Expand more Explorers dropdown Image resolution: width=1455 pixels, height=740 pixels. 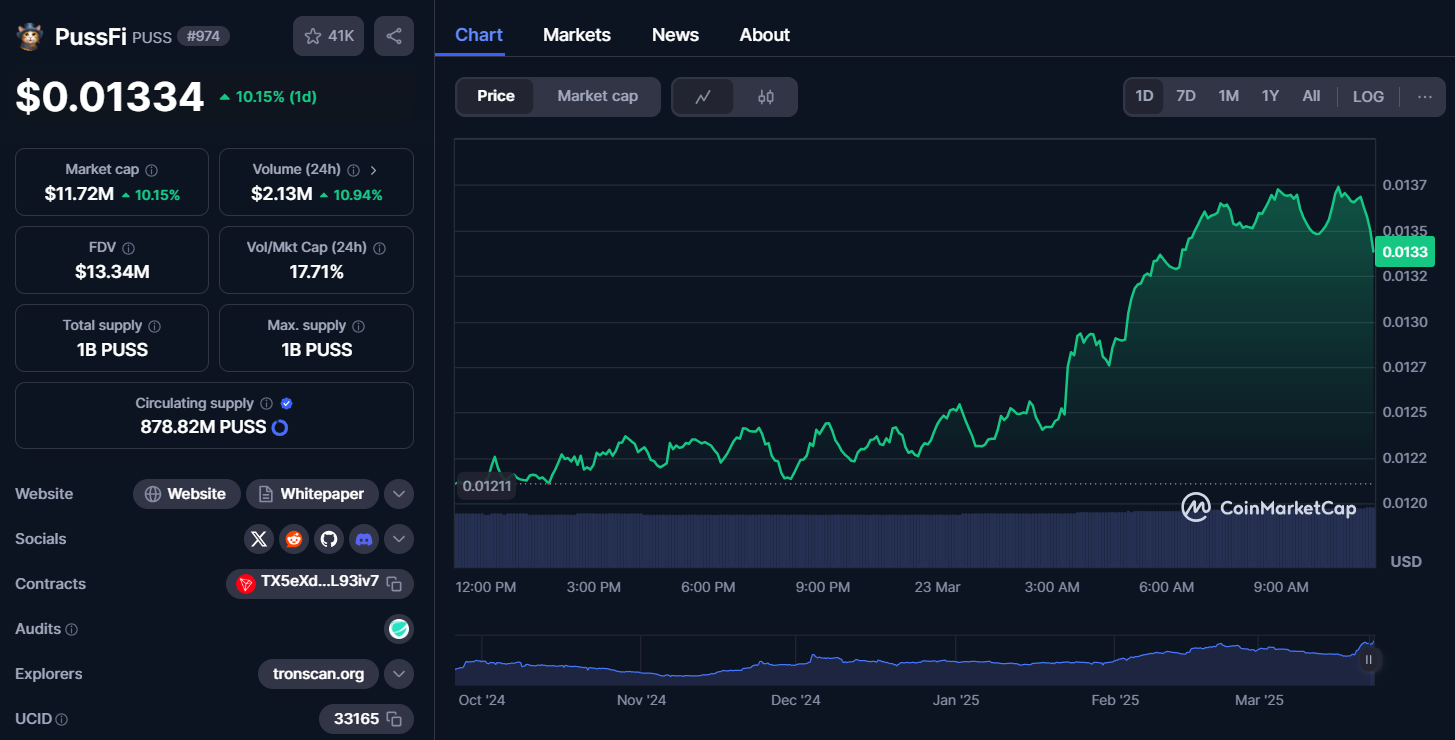[x=399, y=674]
